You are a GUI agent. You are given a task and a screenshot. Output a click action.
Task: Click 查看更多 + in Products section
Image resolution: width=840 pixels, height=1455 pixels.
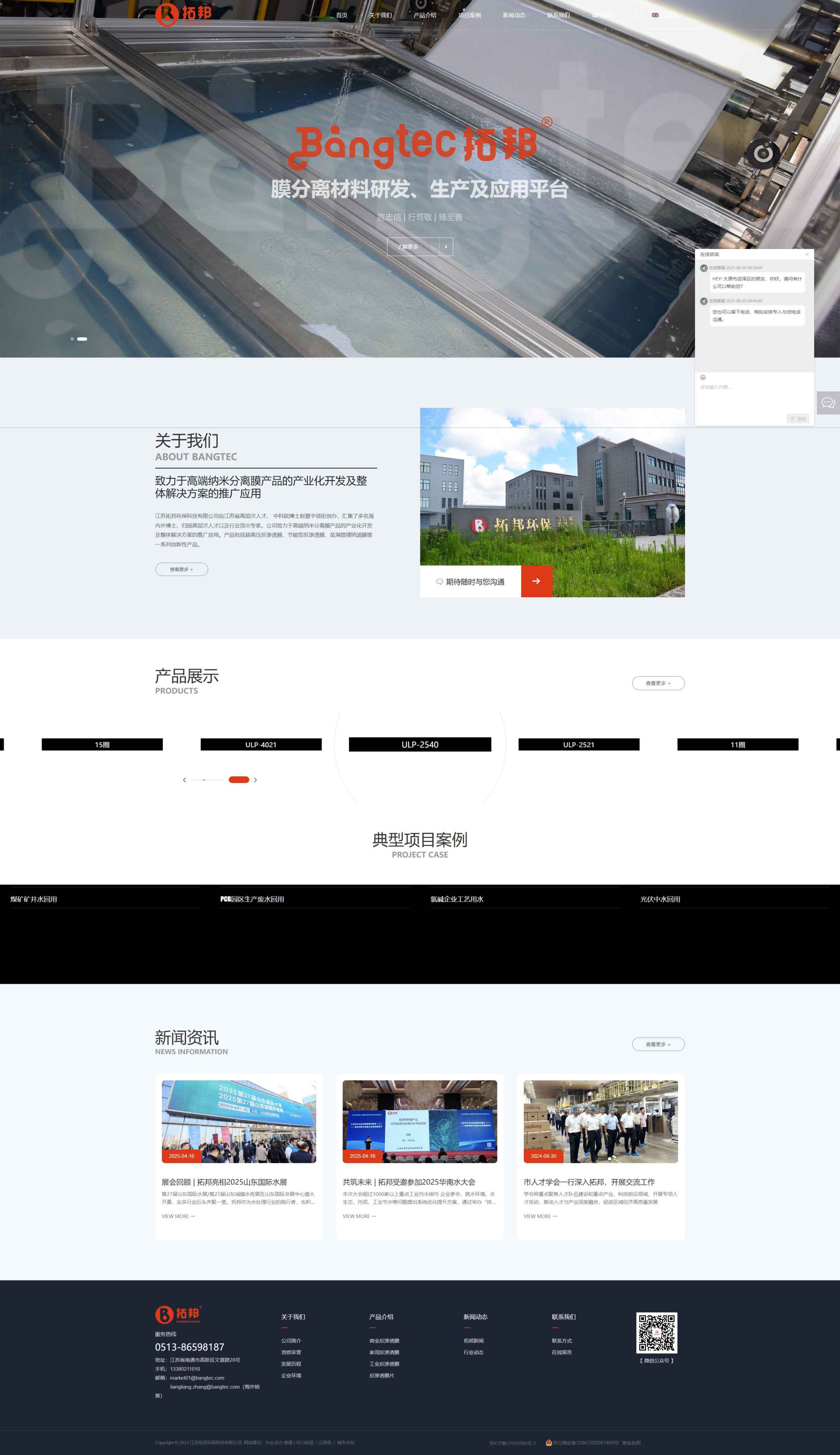point(658,683)
